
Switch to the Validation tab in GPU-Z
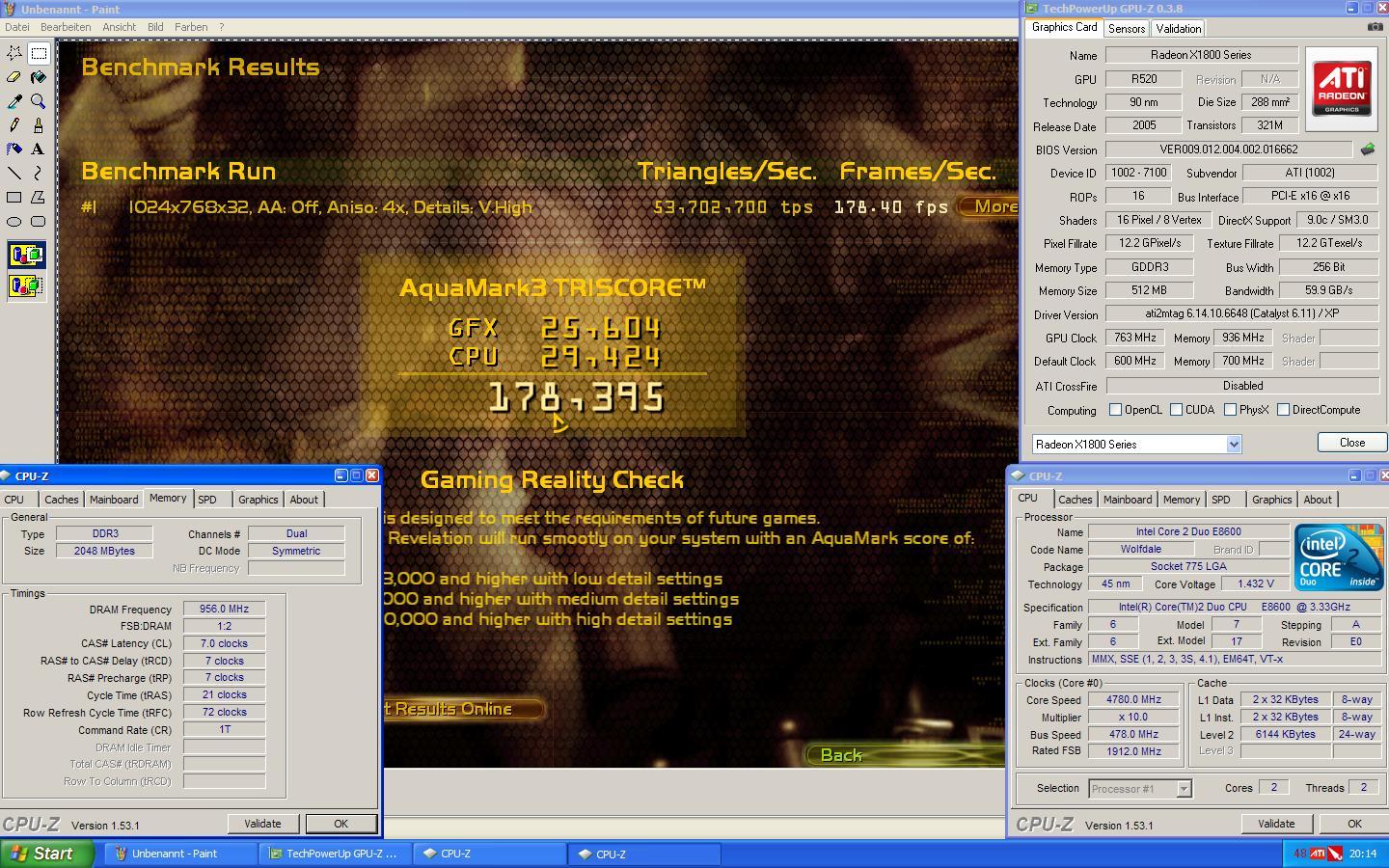pyautogui.click(x=1179, y=29)
